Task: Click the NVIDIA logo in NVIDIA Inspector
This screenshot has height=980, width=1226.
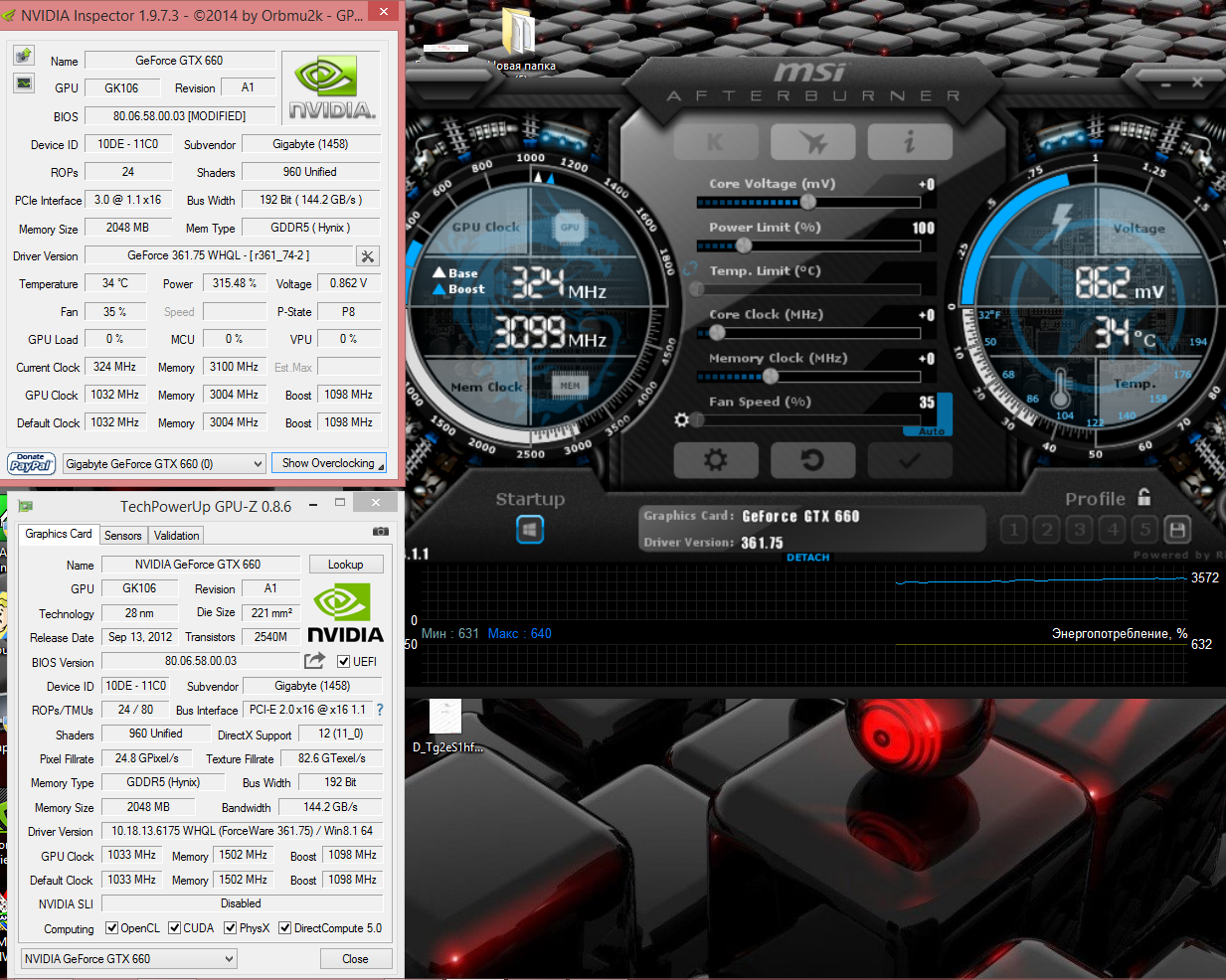Action: 331,89
